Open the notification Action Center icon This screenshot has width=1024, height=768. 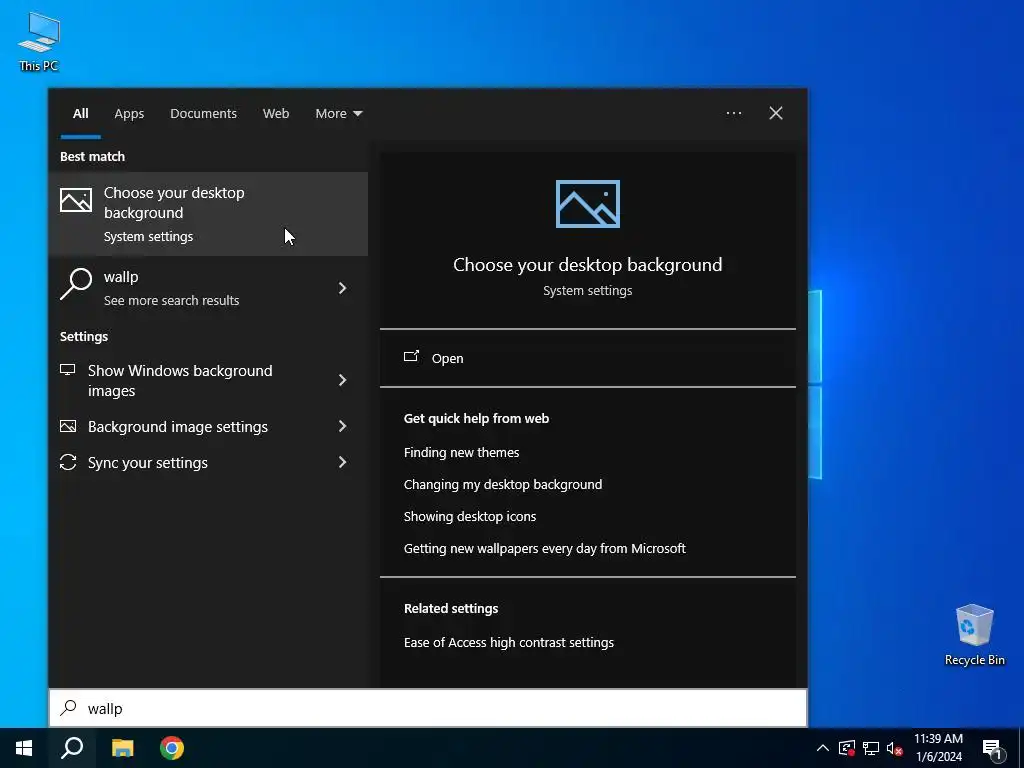coord(991,748)
